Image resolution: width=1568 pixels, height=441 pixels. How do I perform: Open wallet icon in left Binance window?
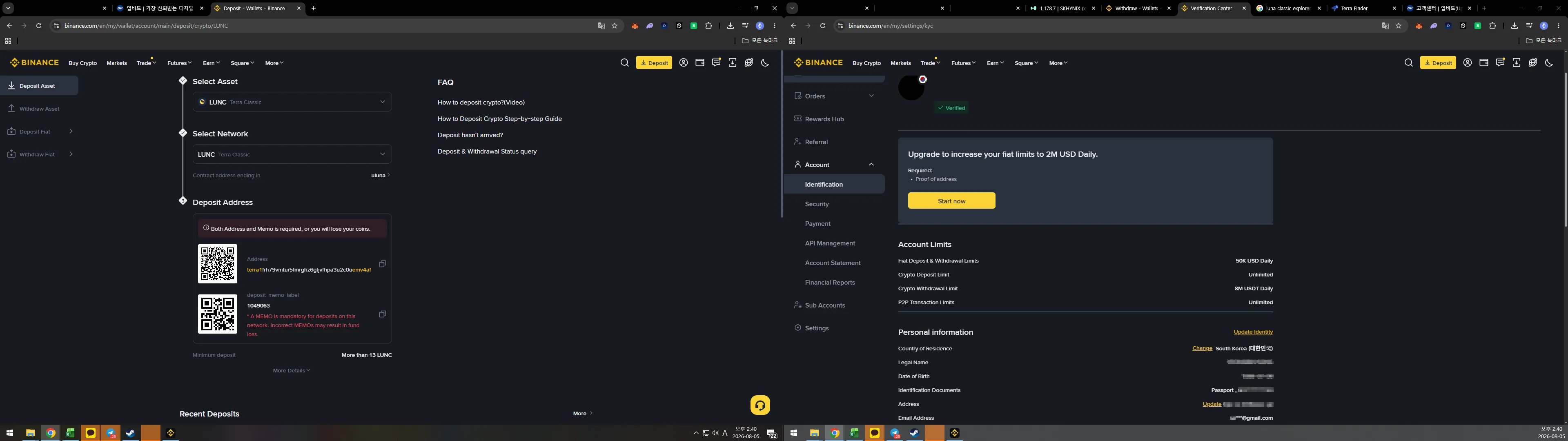(x=700, y=63)
